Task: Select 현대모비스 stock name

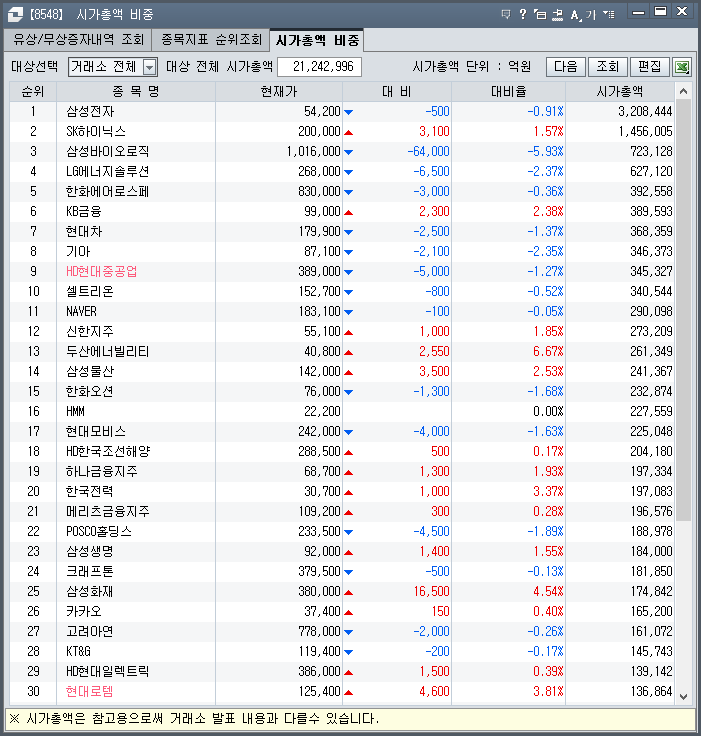Action: [96, 431]
